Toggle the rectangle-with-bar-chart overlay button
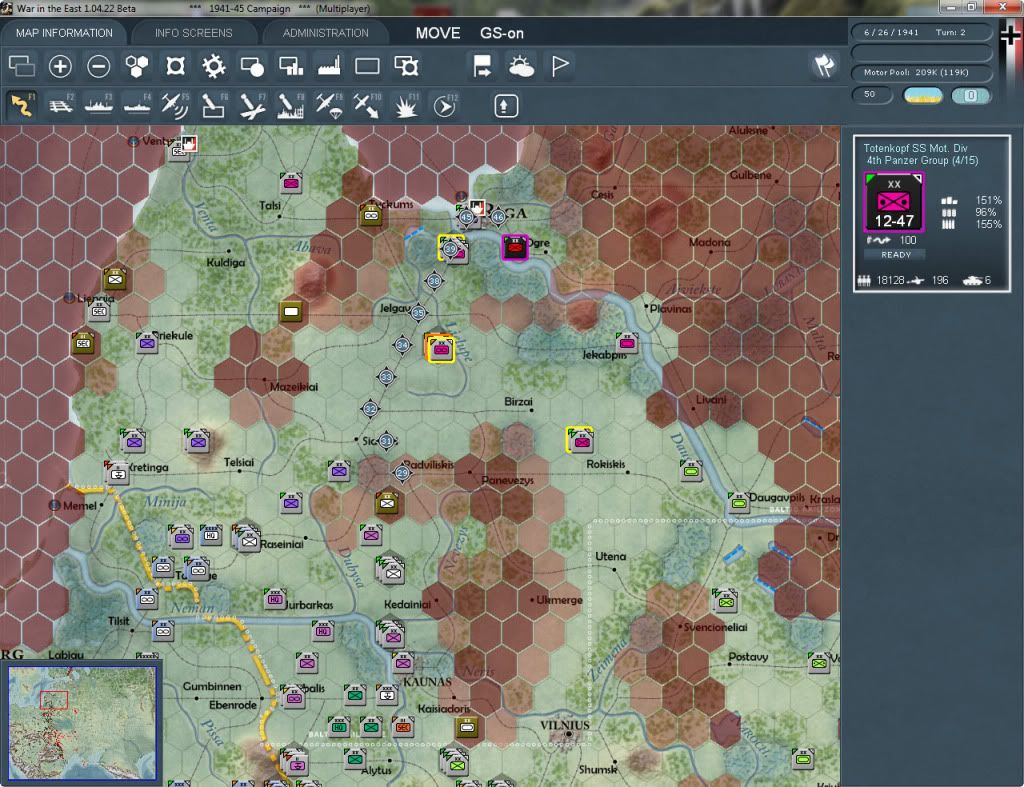This screenshot has height=787, width=1024. (291, 66)
